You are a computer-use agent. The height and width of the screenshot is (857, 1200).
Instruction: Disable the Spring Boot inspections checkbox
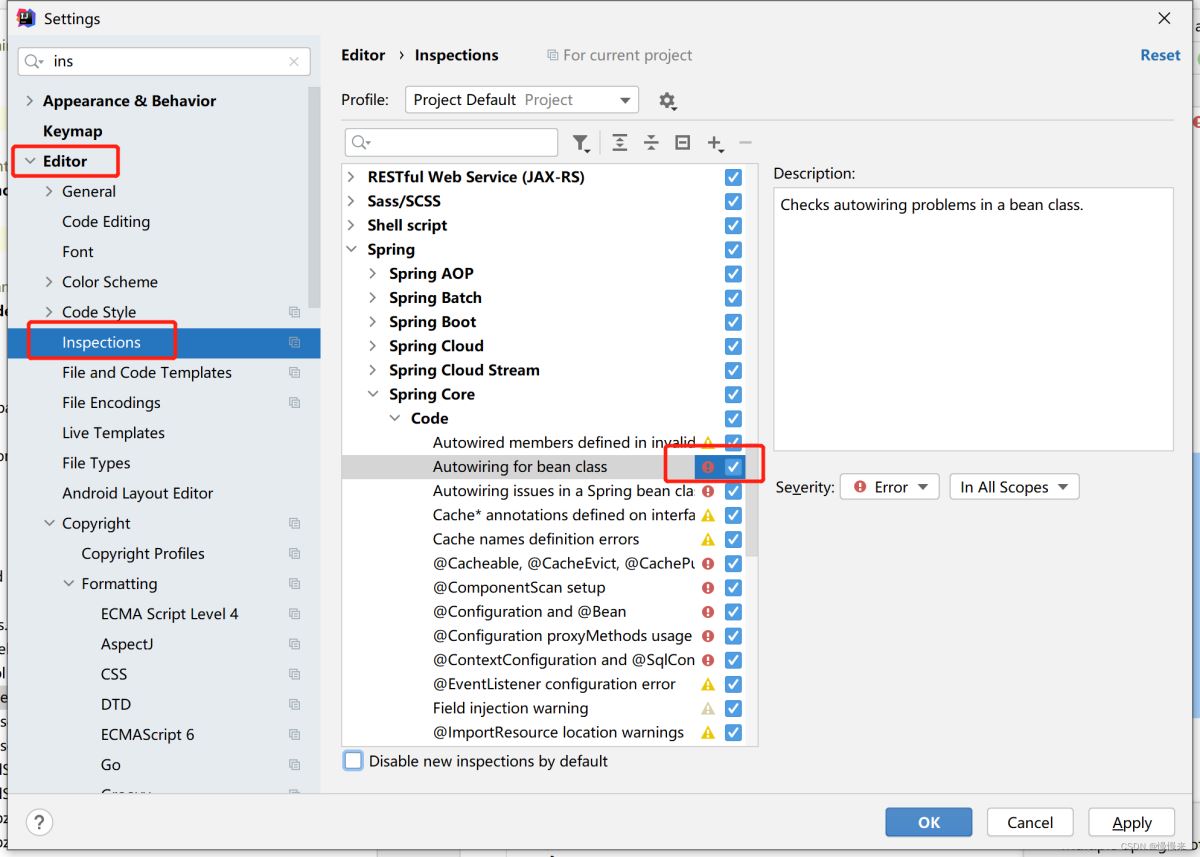tap(733, 322)
